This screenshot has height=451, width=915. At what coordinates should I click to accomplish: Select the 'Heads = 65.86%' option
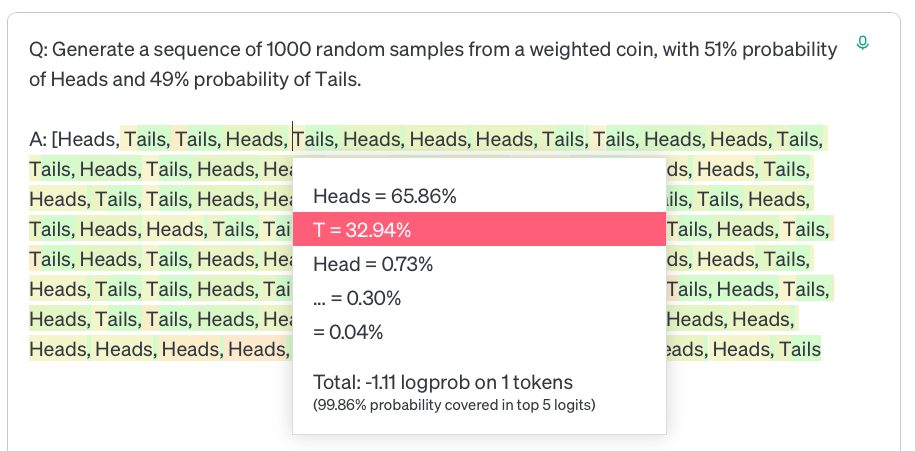click(385, 196)
